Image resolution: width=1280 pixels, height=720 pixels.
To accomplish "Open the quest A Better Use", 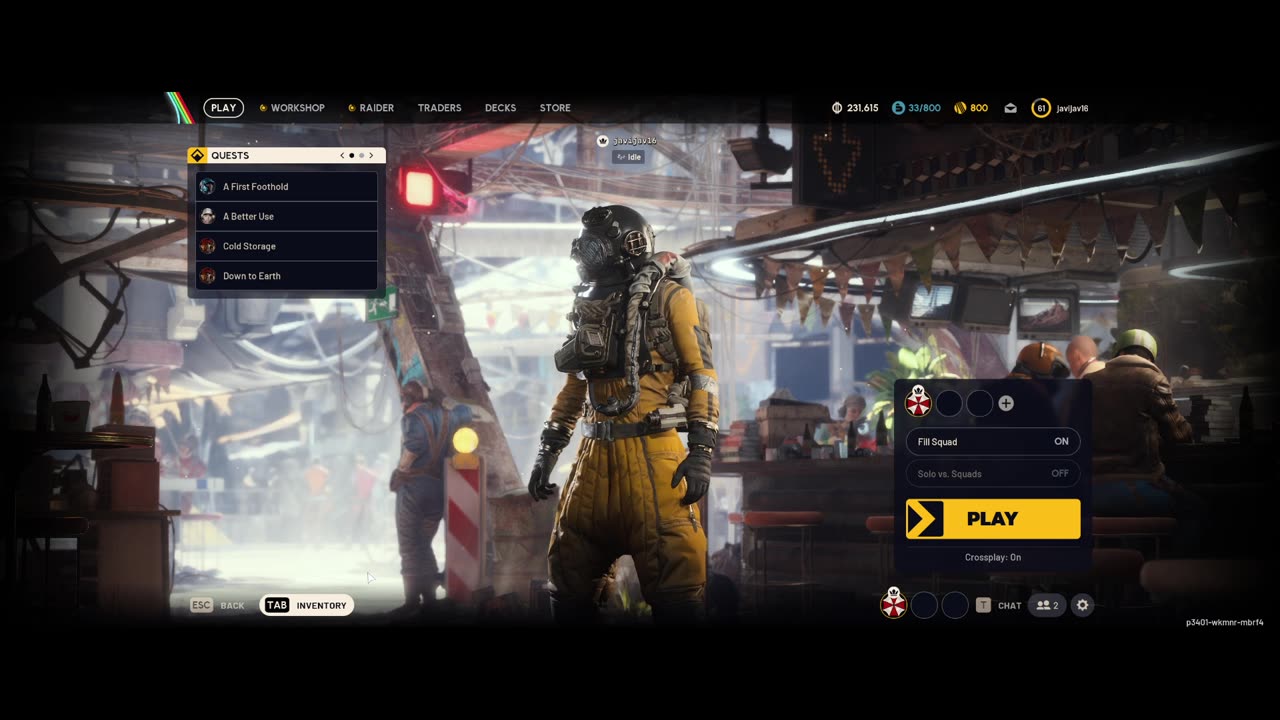I will coord(287,216).
